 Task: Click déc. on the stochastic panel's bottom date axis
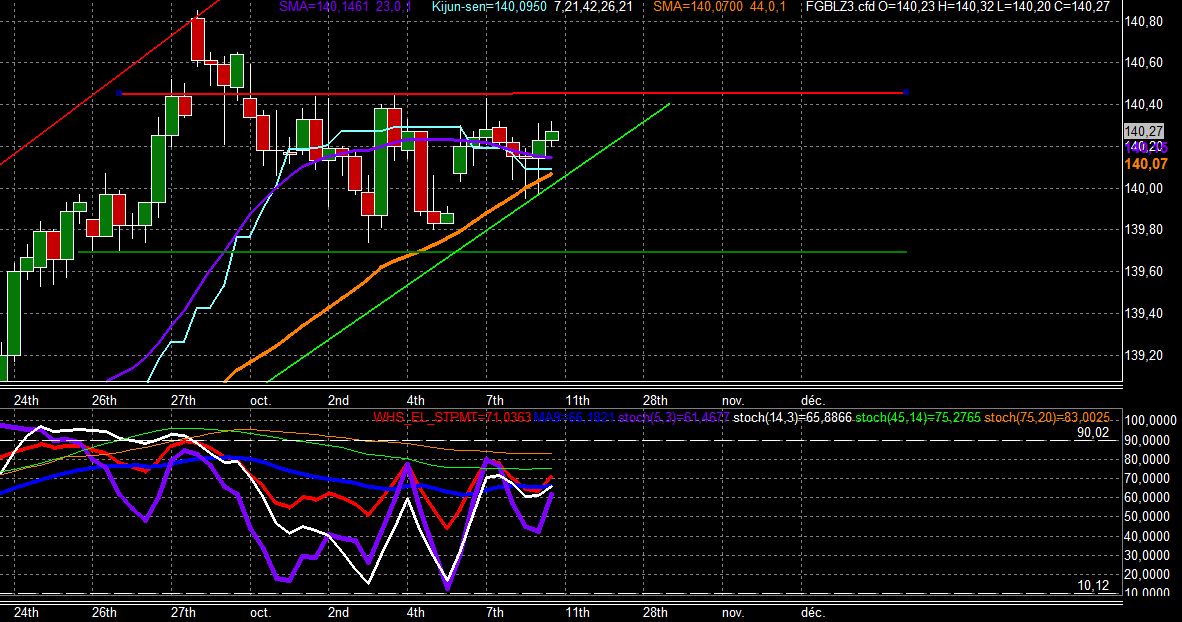point(813,612)
